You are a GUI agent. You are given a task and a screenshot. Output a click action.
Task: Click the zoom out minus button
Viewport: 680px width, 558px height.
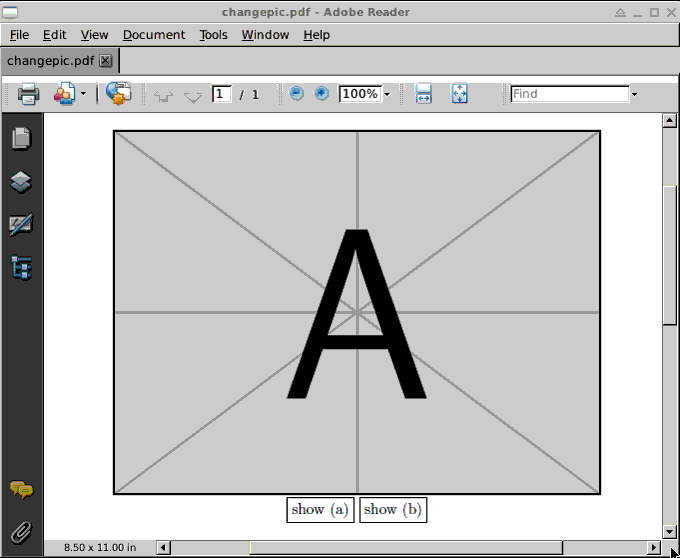pos(296,93)
